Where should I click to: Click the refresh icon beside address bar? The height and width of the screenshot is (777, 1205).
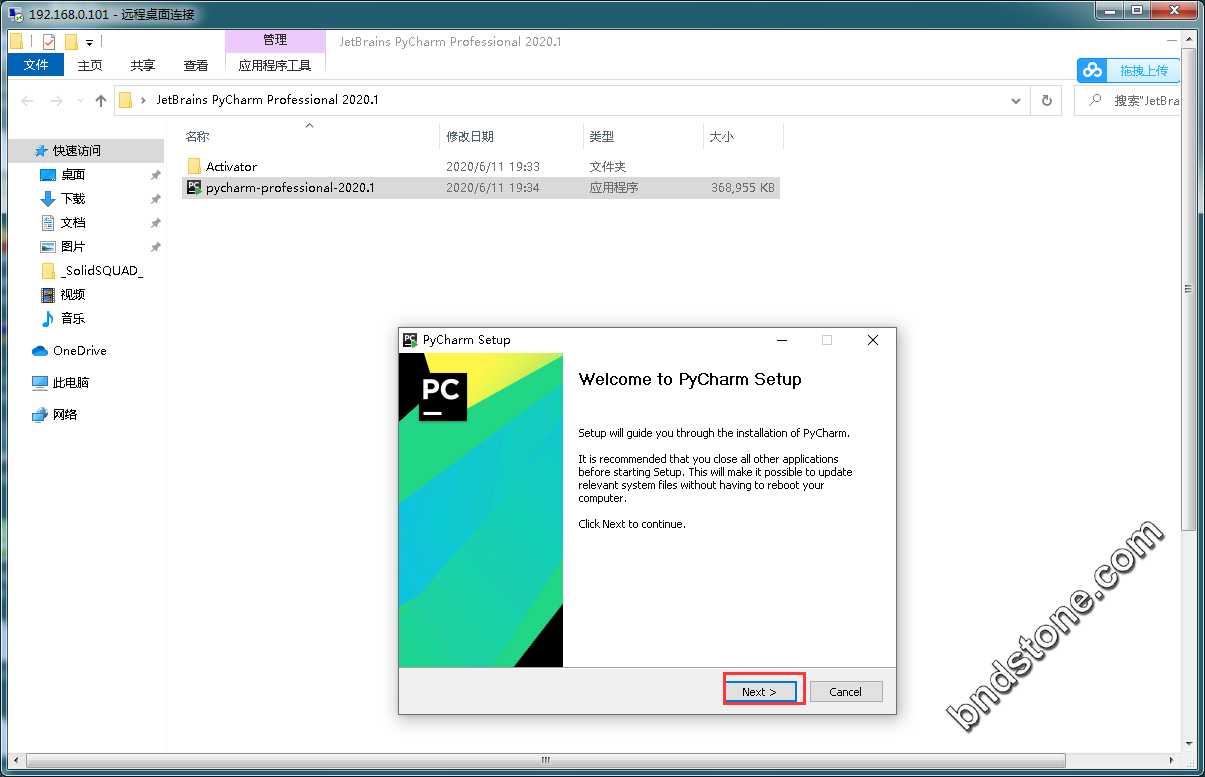tap(1046, 100)
